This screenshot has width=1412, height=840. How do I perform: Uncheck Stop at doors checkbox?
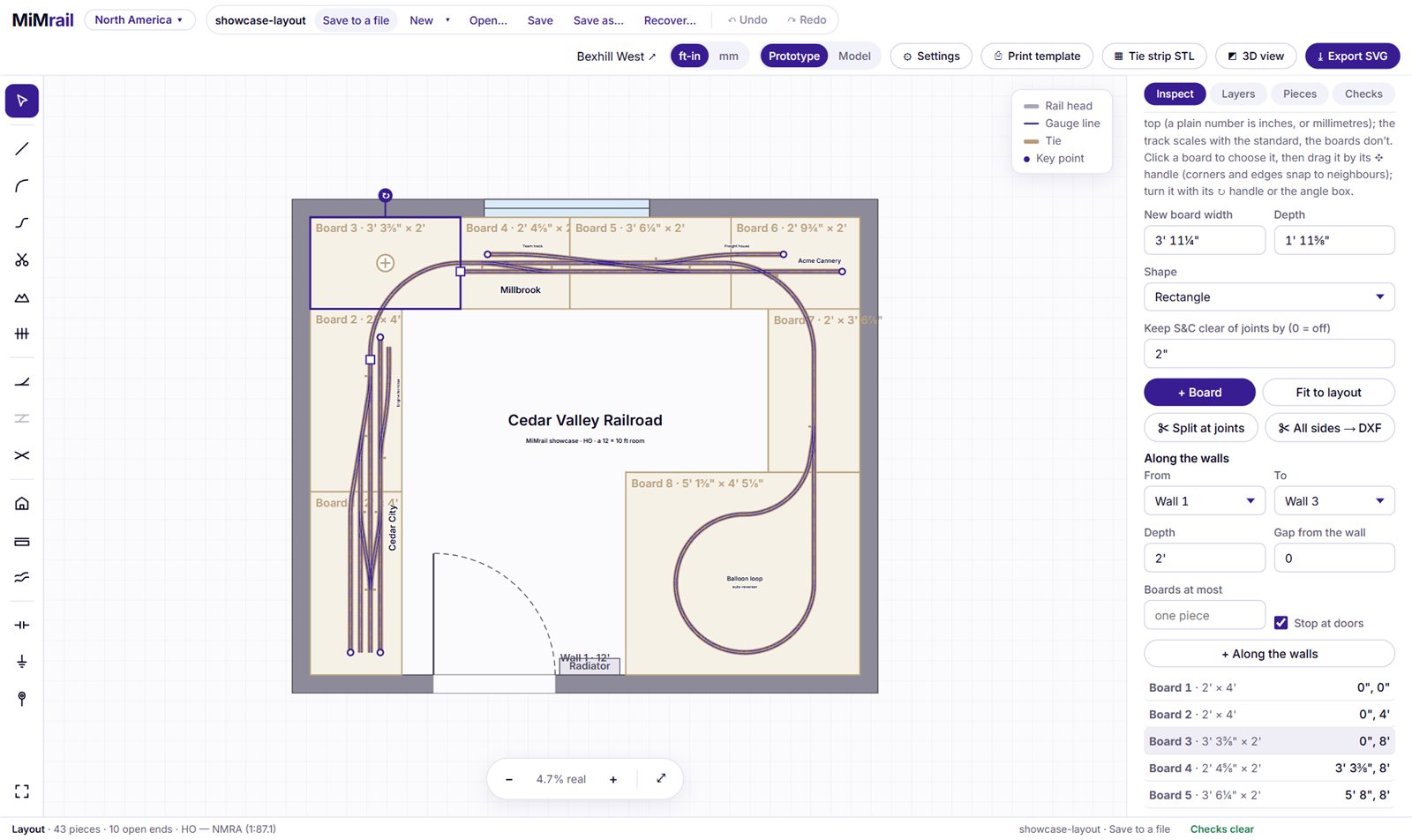pos(1281,623)
